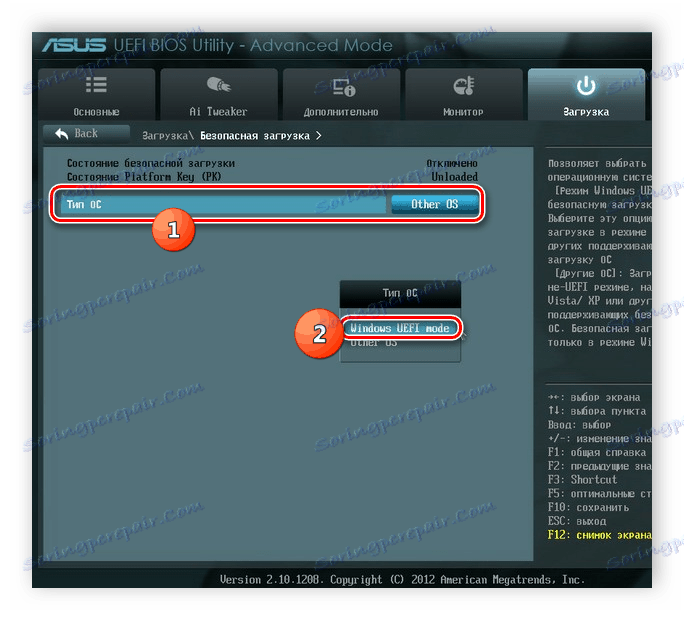Choose Windows UEFI mode in the popup

coord(400,328)
